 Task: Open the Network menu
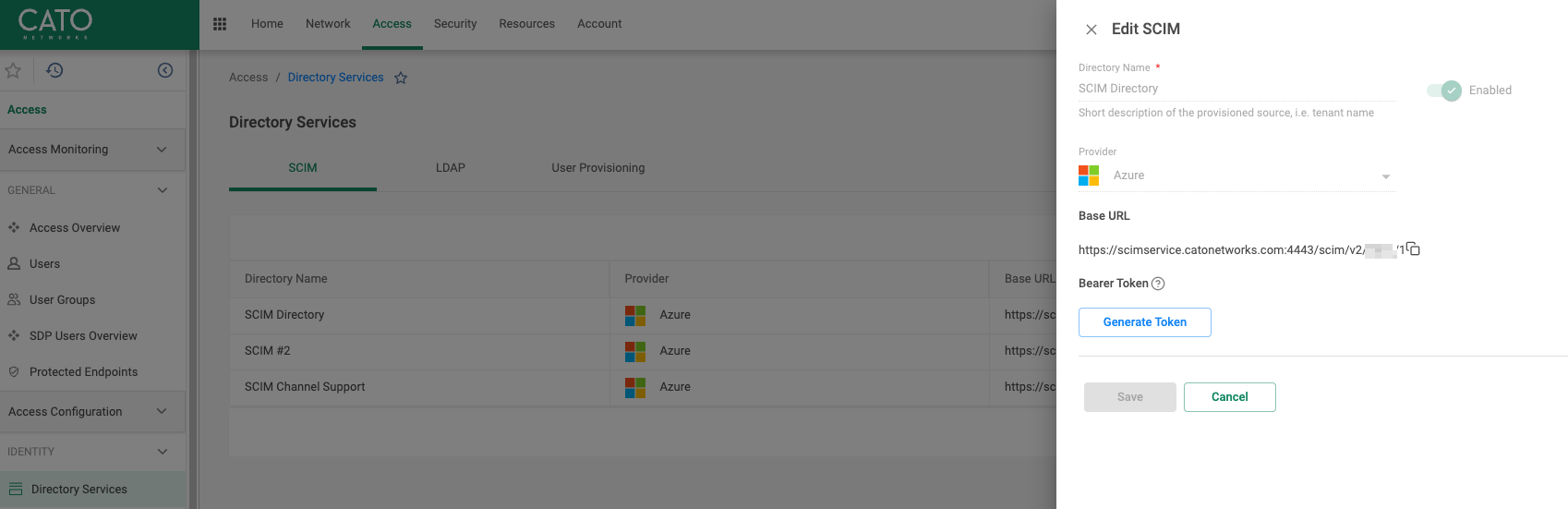coord(328,24)
